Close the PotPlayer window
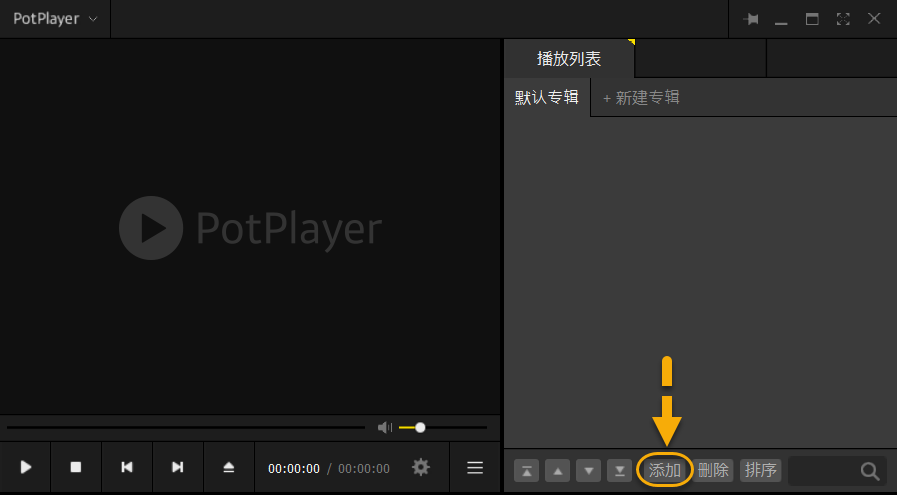The height and width of the screenshot is (495, 897). [x=874, y=19]
